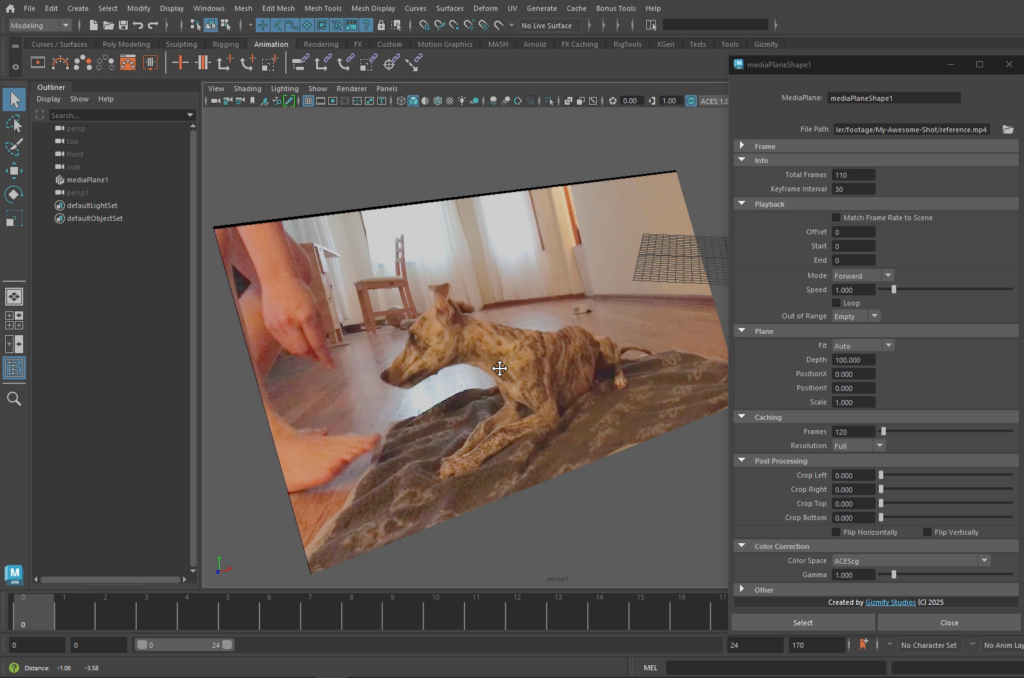Select mediaPlane1 in the Outliner

[87, 180]
